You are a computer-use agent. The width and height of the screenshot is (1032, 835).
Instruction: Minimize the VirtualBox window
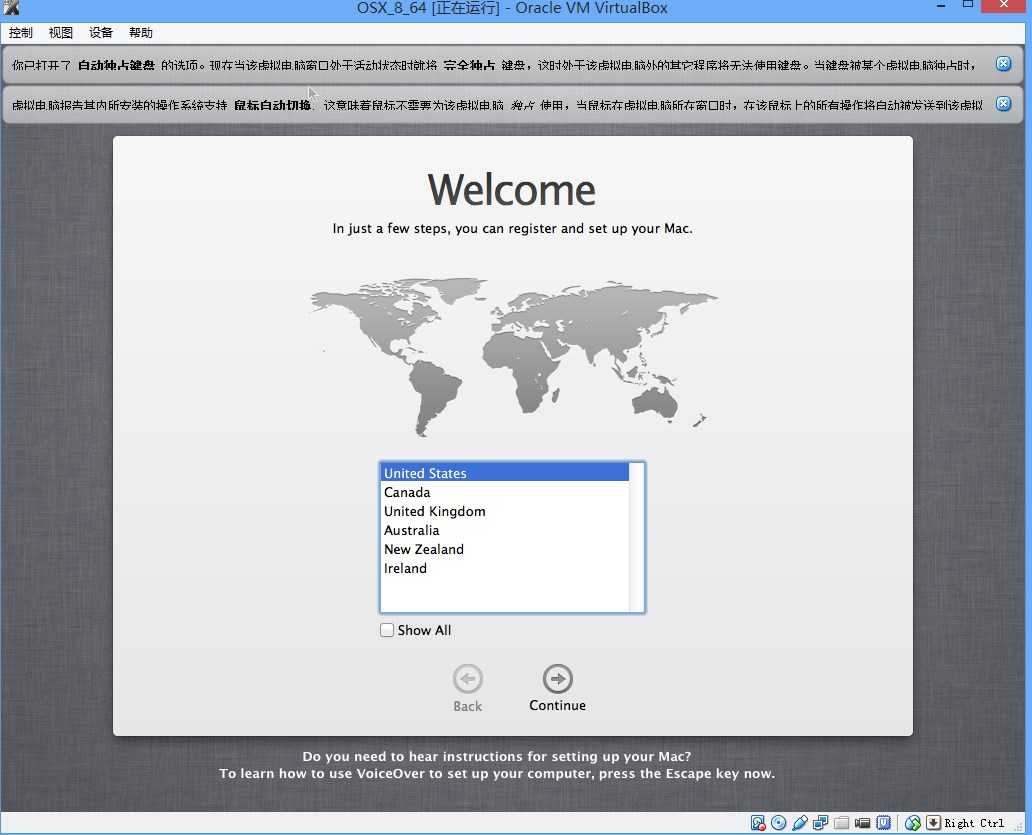[941, 6]
